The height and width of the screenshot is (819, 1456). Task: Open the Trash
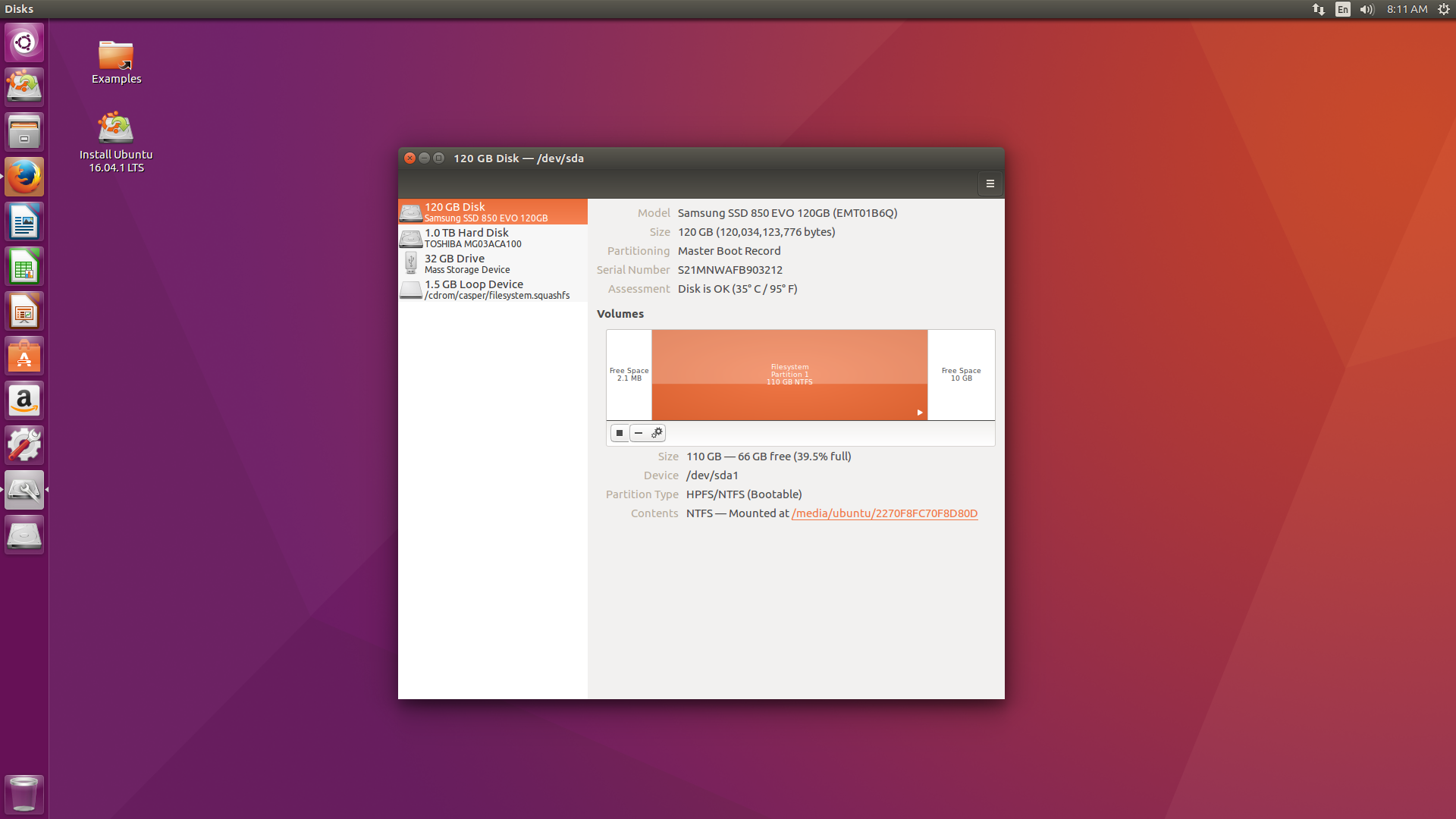tap(24, 794)
